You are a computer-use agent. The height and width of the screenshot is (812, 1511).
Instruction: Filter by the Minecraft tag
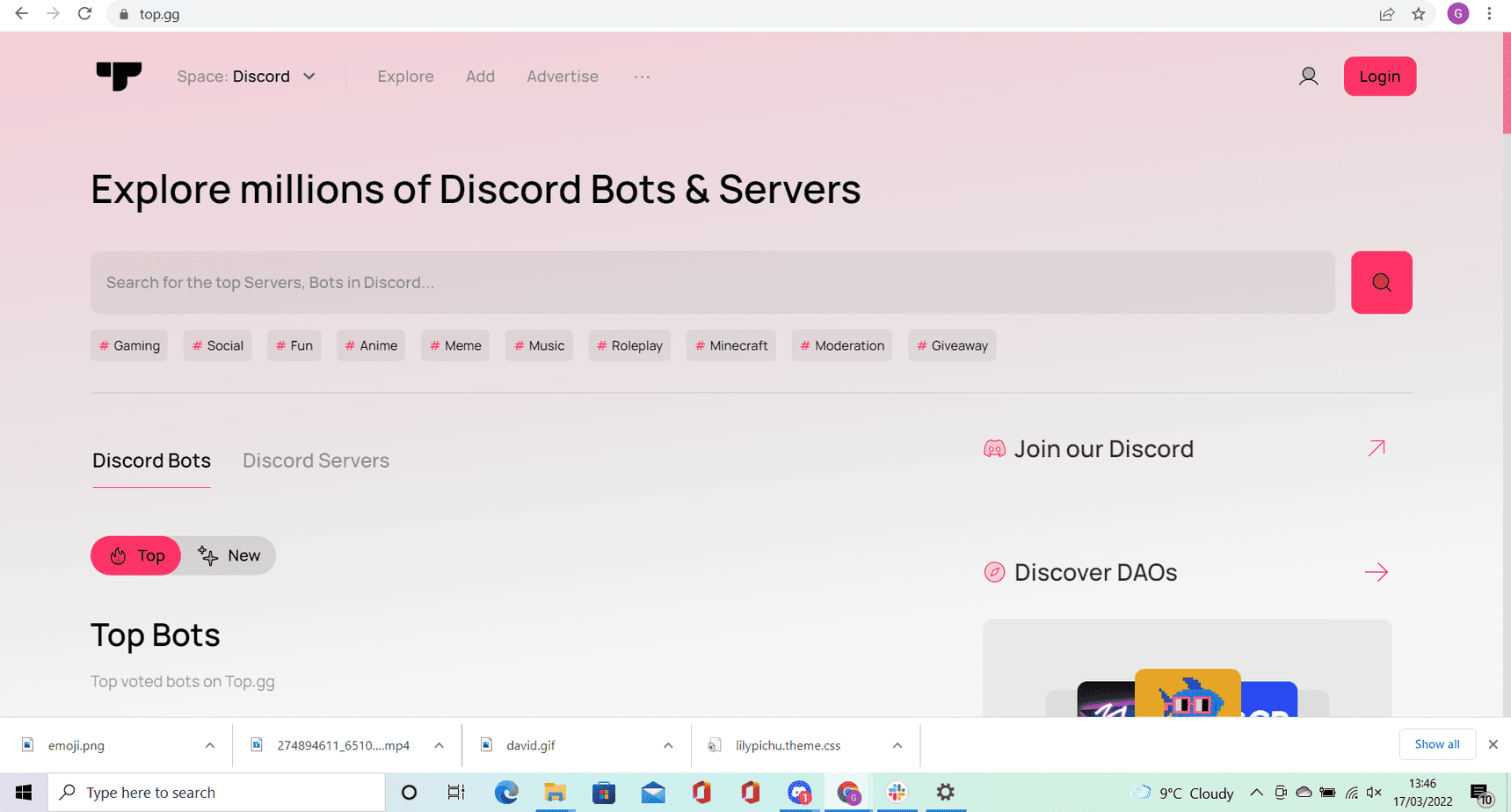point(731,345)
